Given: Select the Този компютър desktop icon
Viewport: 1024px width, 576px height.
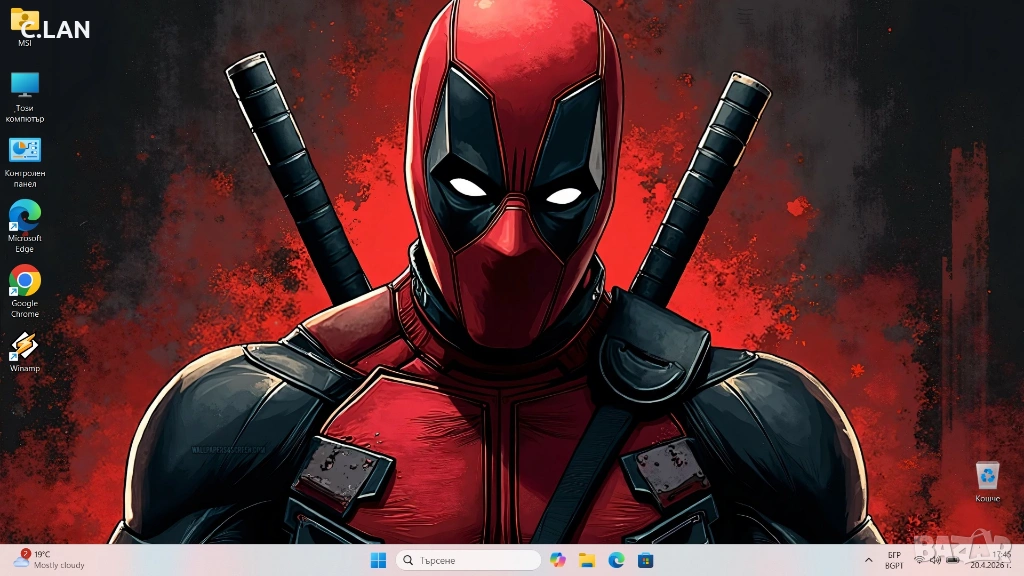Looking at the screenshot, I should point(24,97).
